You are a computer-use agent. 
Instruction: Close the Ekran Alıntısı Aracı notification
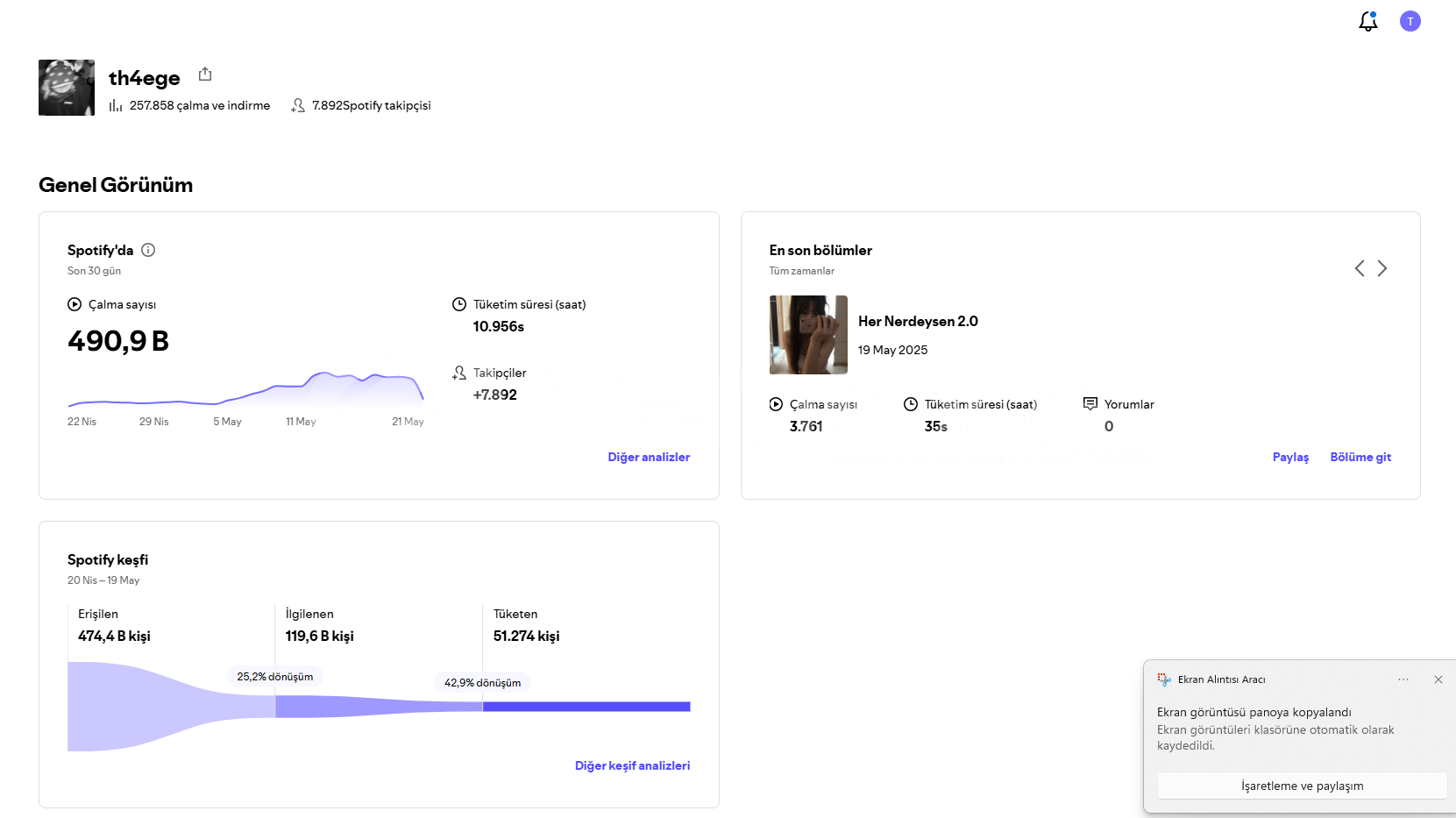tap(1438, 679)
